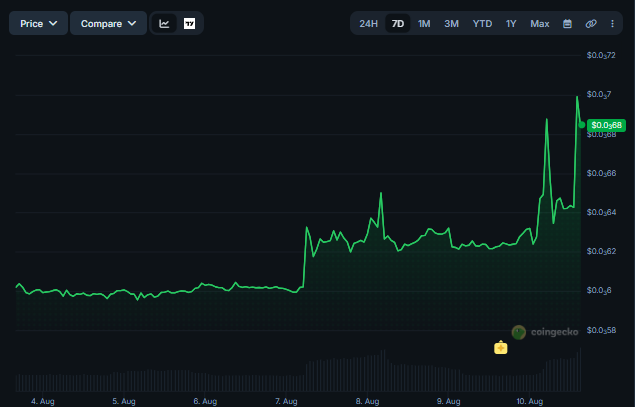Click the 9. Aug date label
635x407 pixels.
point(448,401)
